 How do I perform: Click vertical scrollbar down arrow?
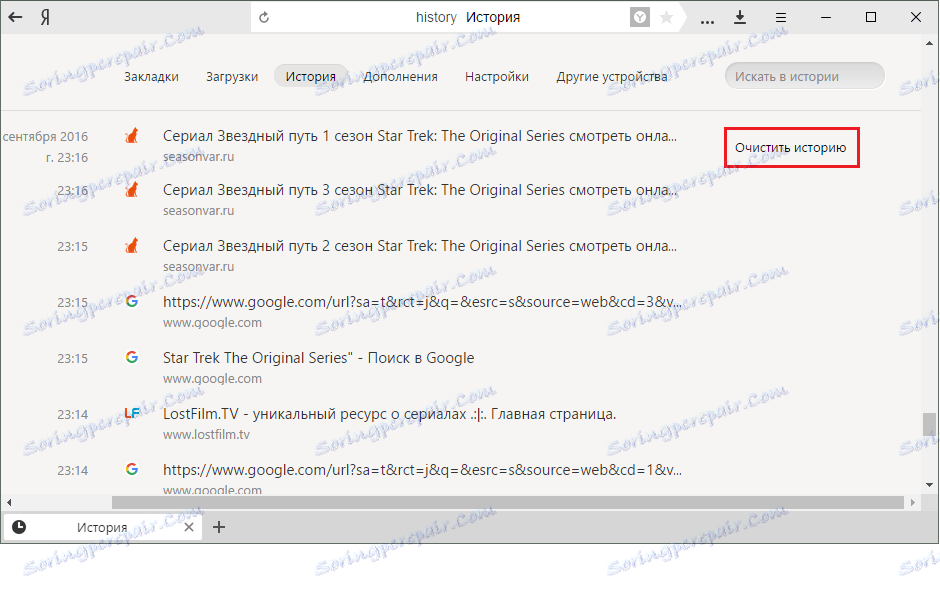coord(929,484)
